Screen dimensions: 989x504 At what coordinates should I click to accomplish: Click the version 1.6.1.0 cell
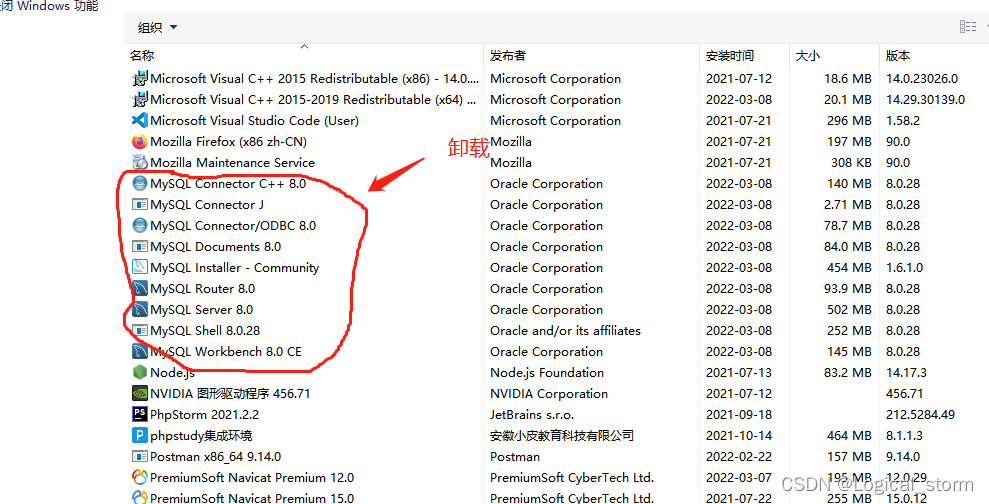tap(904, 267)
